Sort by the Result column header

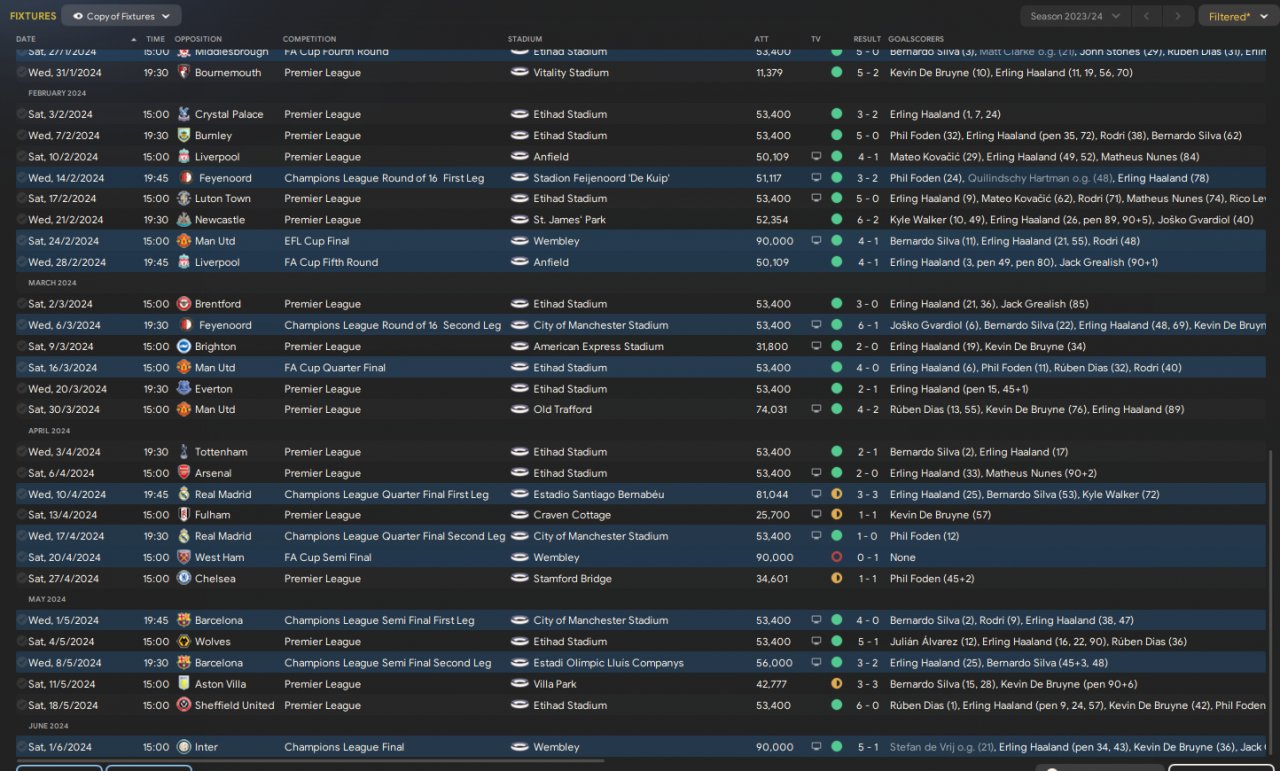867,39
